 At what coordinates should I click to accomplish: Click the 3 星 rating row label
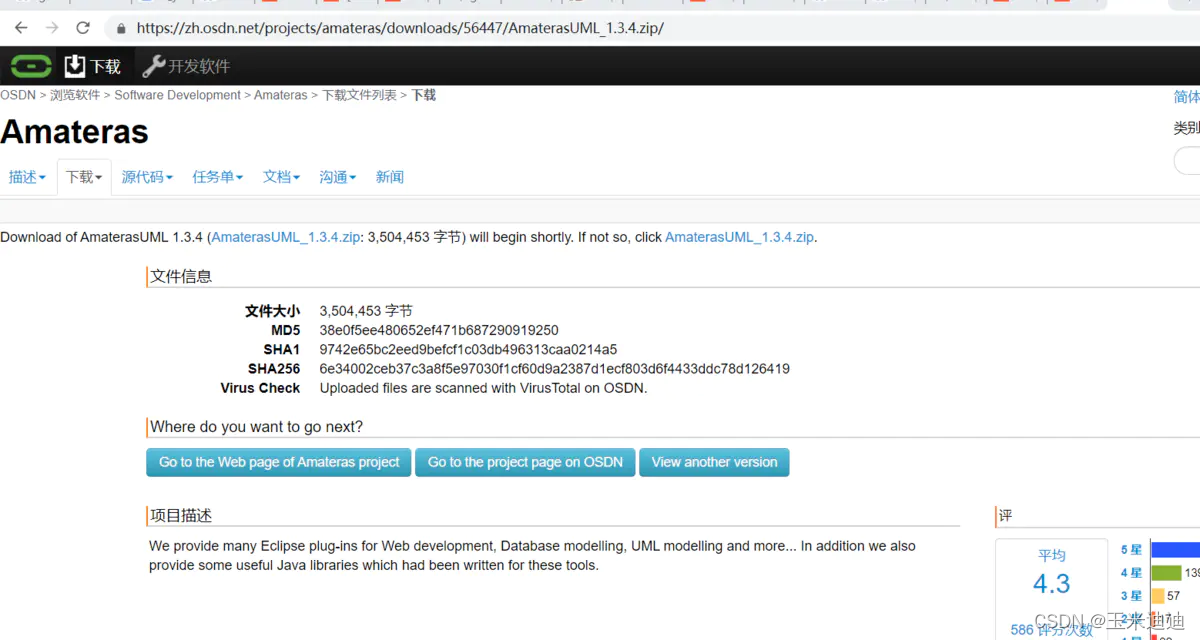[x=1131, y=596]
